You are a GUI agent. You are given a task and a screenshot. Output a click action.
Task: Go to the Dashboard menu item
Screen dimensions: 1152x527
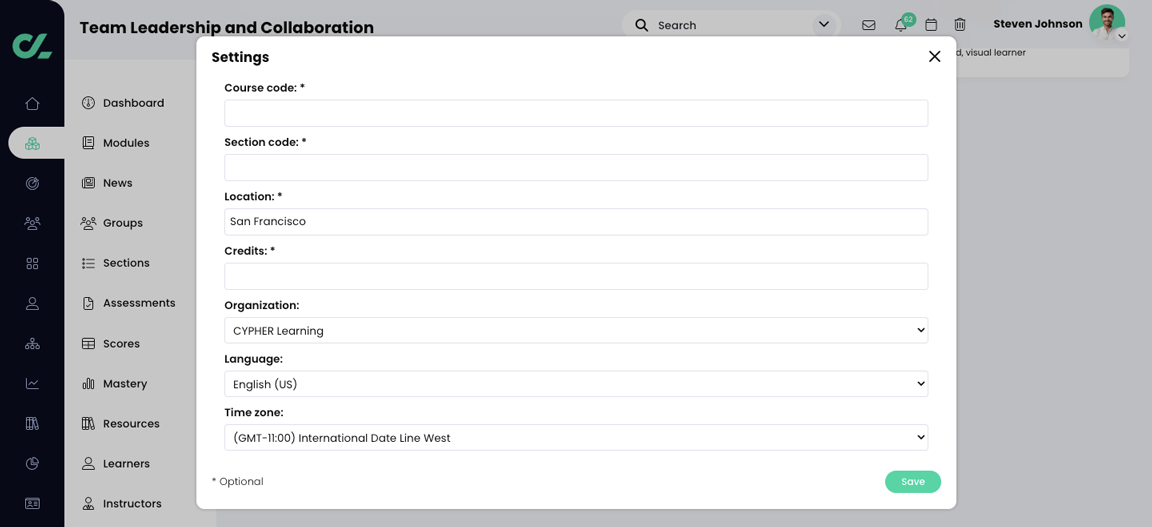tap(123, 103)
